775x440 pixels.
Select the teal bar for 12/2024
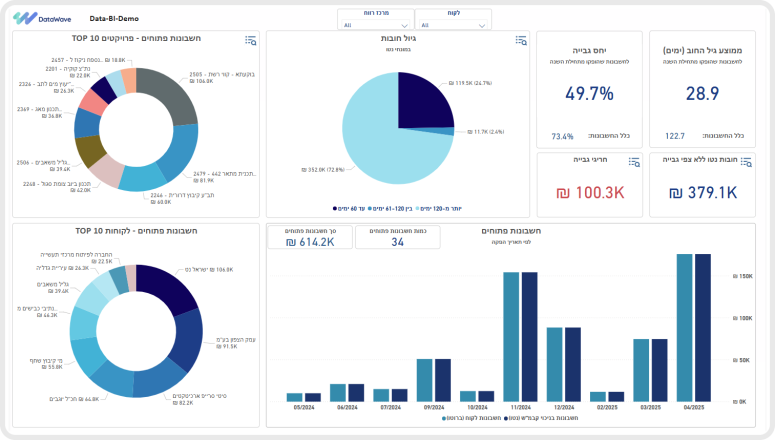click(x=555, y=364)
